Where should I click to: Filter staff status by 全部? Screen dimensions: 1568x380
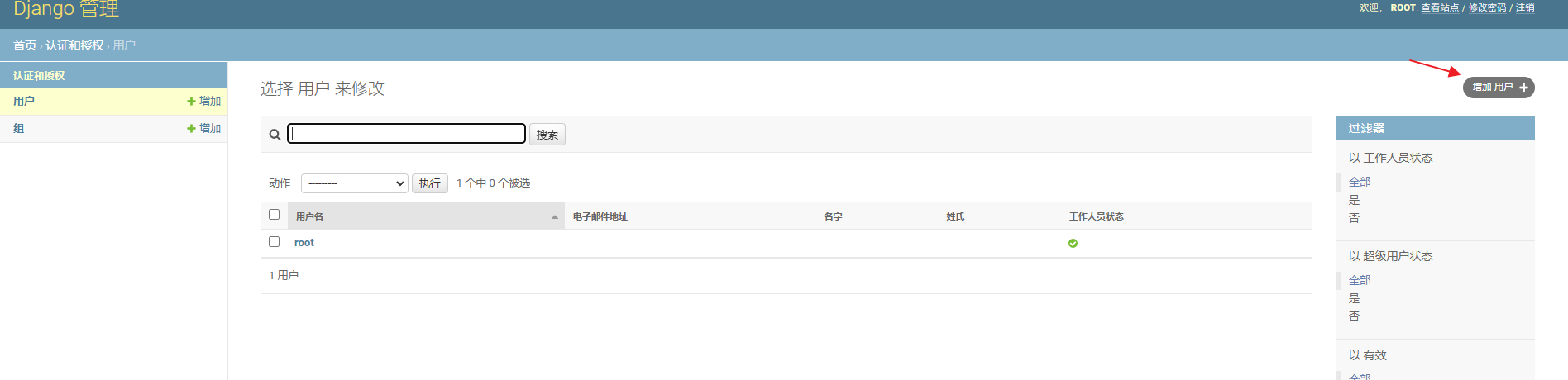(1360, 182)
